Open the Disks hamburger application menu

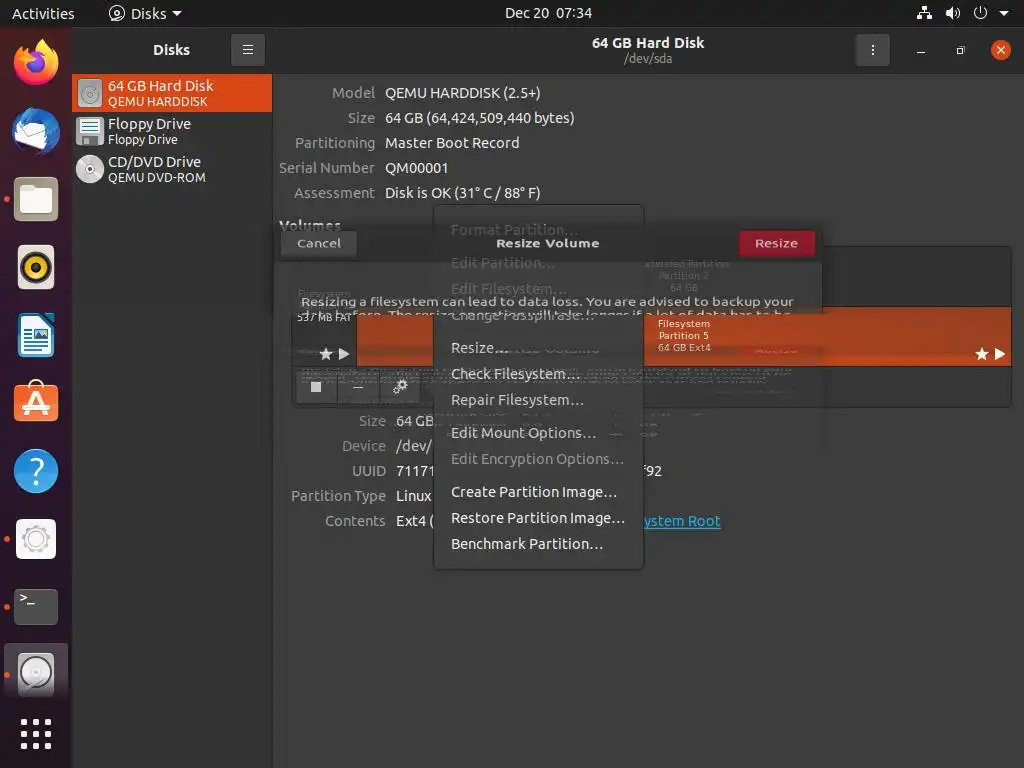248,50
